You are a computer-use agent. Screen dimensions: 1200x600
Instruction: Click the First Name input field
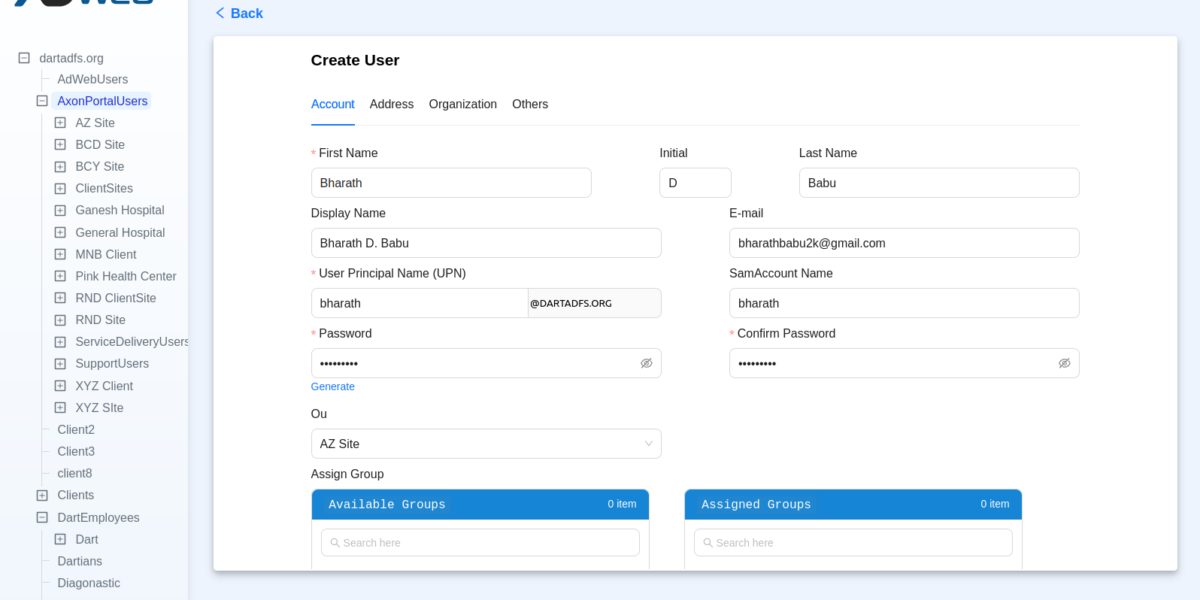450,182
